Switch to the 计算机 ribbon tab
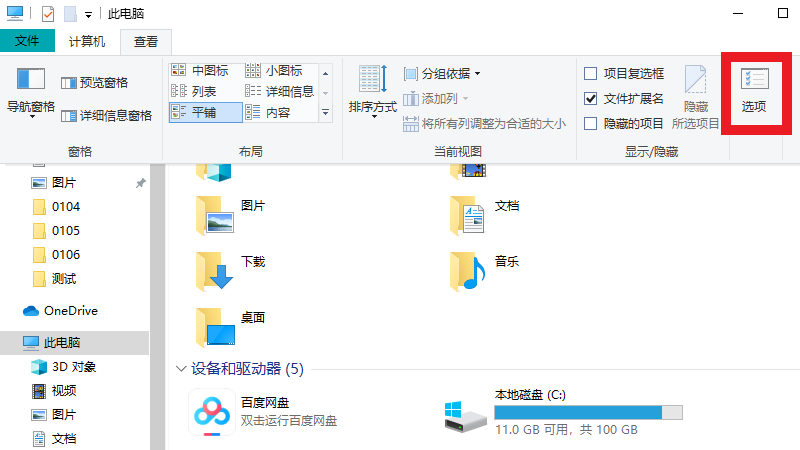The image size is (800, 450). pyautogui.click(x=87, y=41)
